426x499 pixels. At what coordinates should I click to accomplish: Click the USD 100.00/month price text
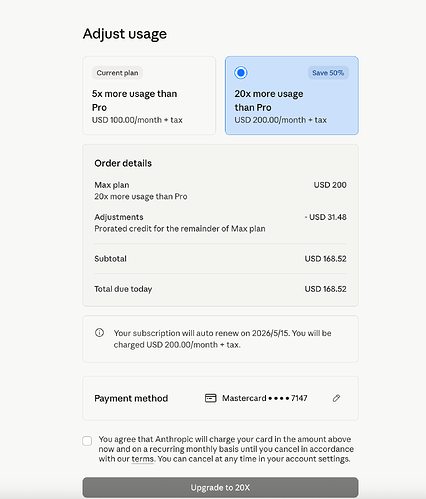pyautogui.click(x=137, y=120)
